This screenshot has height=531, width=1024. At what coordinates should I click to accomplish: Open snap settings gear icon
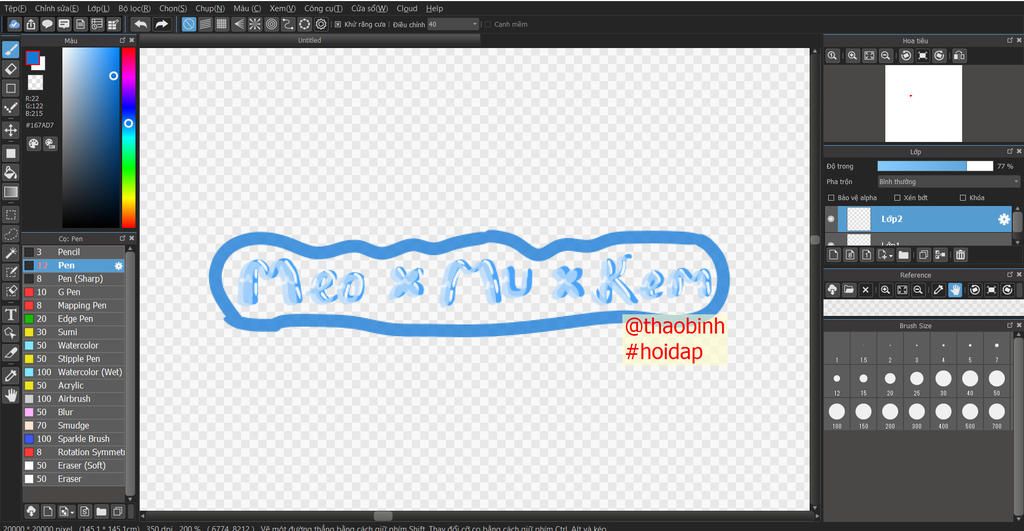tap(321, 24)
